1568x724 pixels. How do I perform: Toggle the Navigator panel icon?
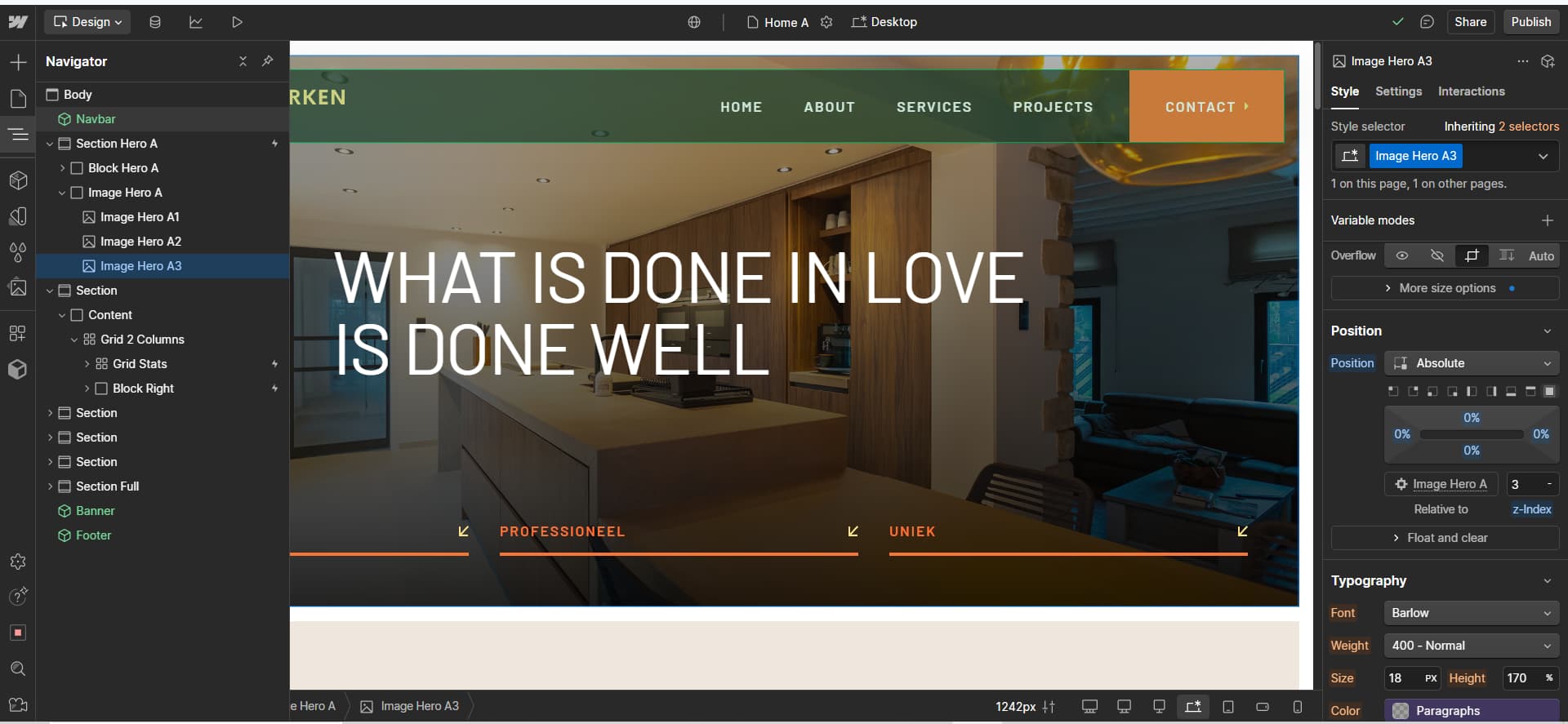point(18,135)
